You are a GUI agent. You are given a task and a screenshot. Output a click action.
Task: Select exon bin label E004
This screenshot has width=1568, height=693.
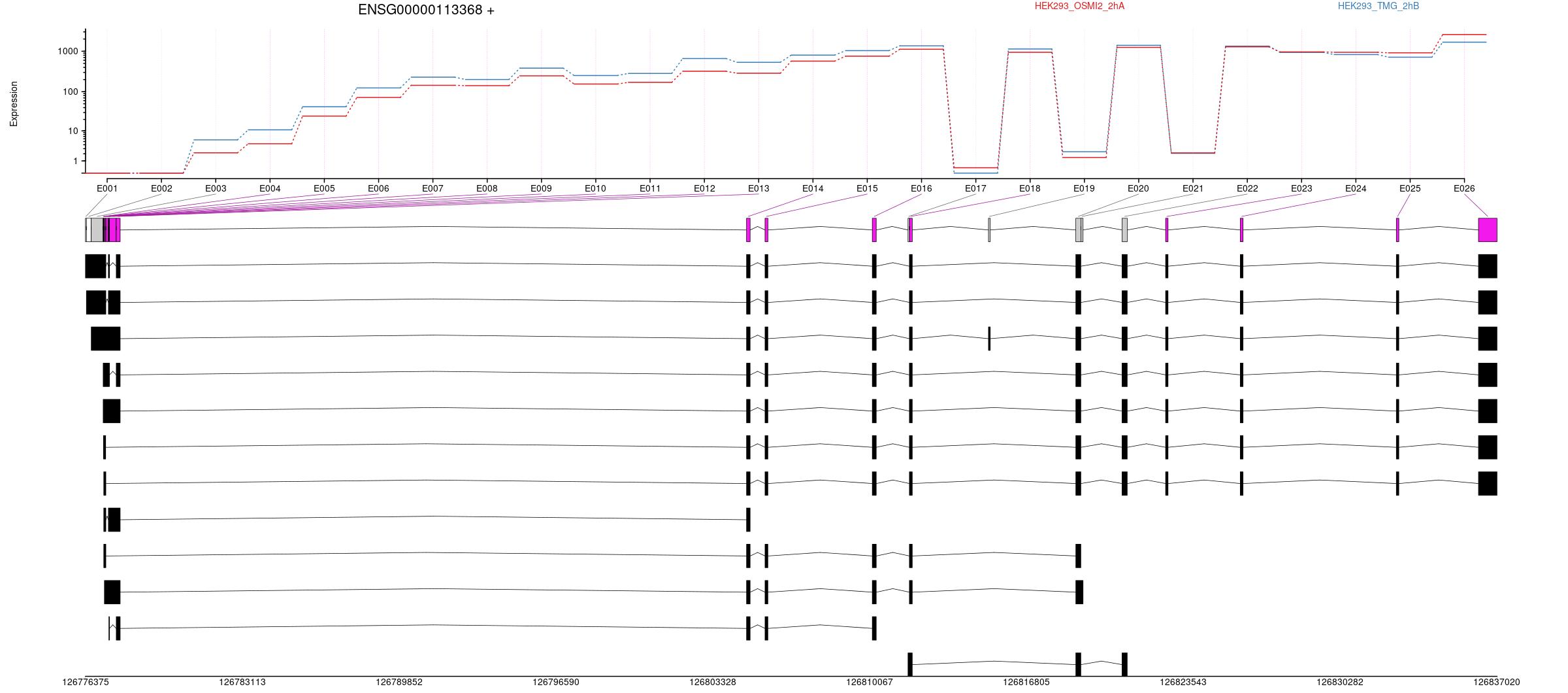(x=270, y=188)
